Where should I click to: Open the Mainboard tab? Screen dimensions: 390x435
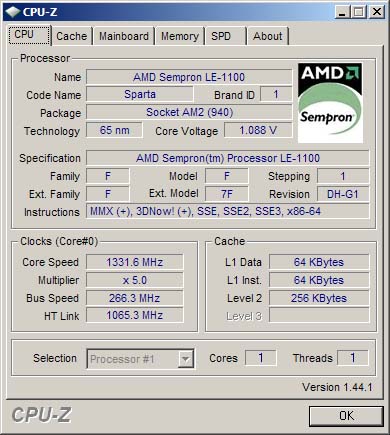tap(124, 36)
